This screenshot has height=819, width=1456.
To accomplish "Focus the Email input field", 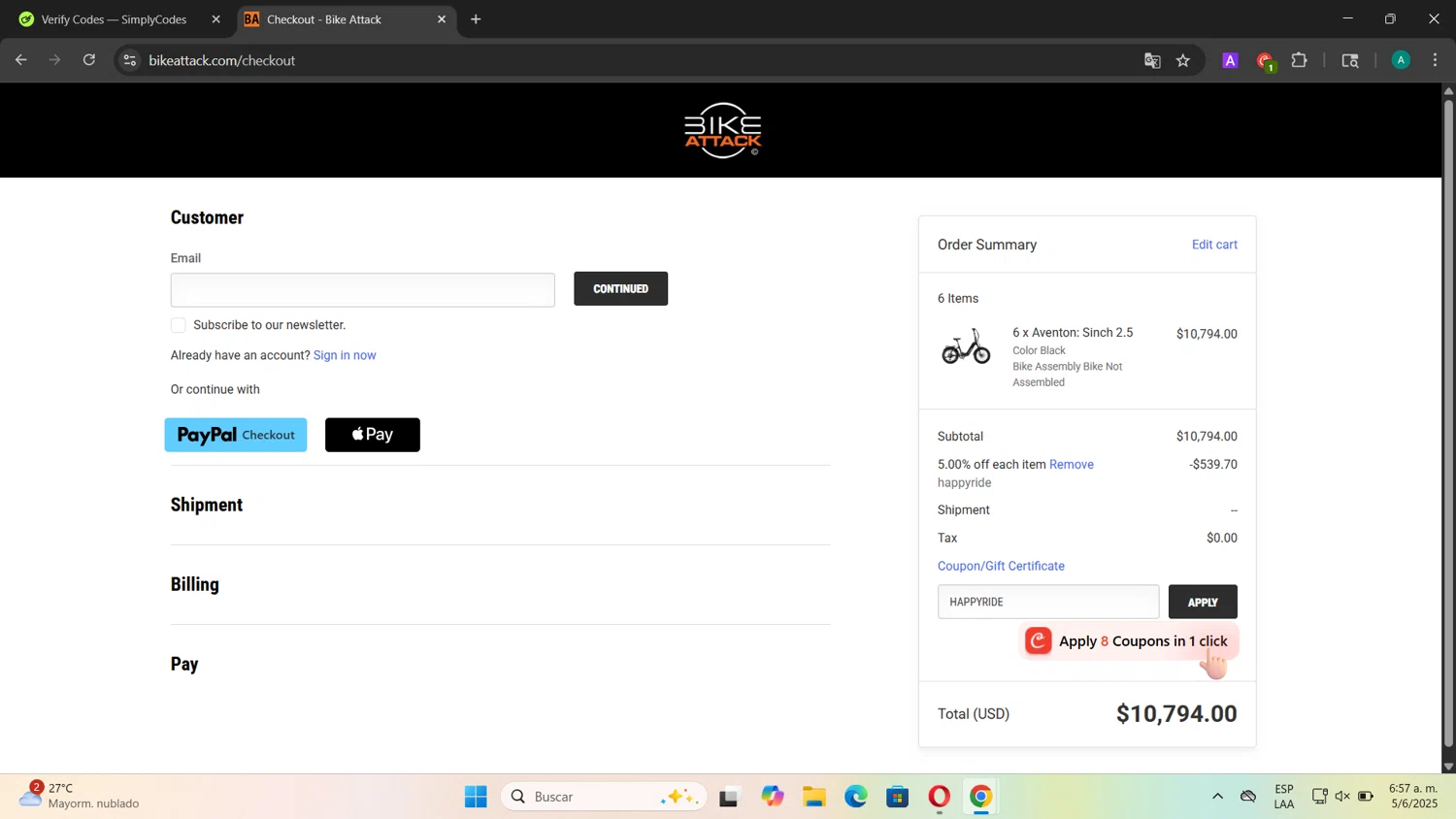I will [x=363, y=289].
